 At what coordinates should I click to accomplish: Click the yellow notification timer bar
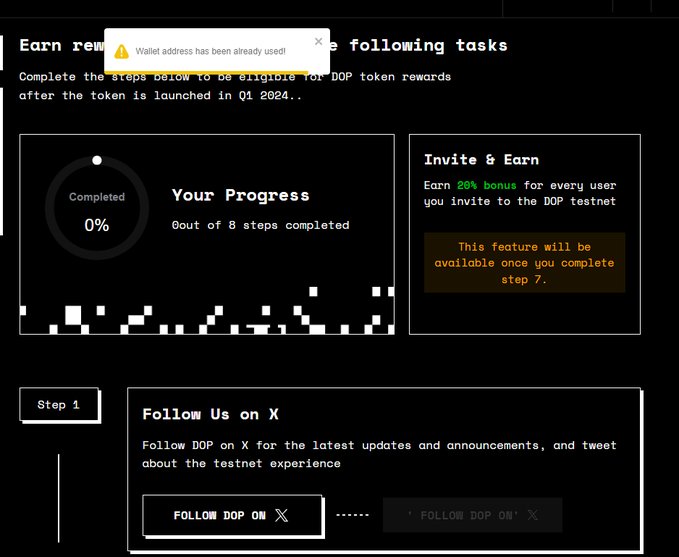pos(206,72)
